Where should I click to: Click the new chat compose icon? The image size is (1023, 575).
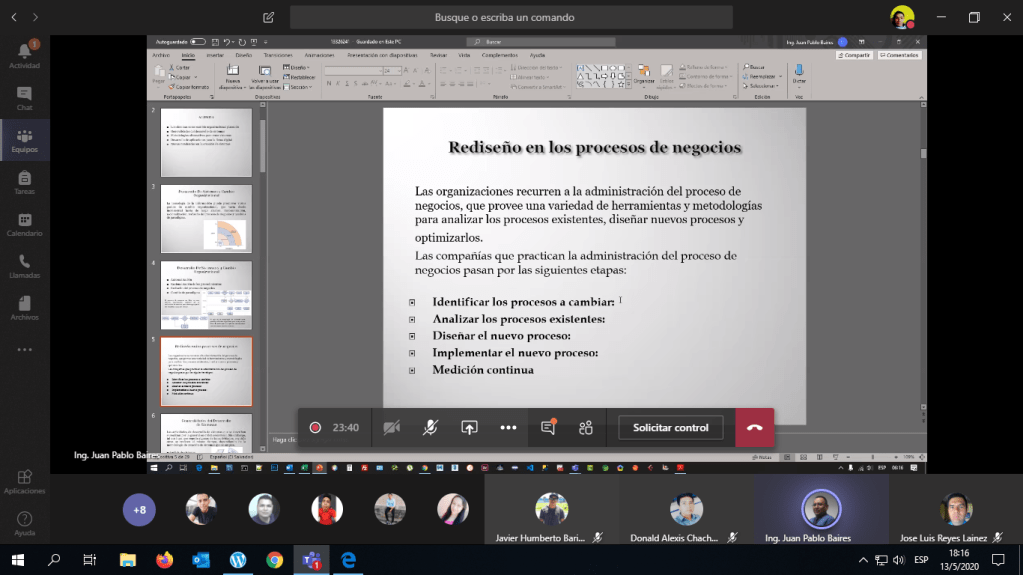tap(268, 17)
